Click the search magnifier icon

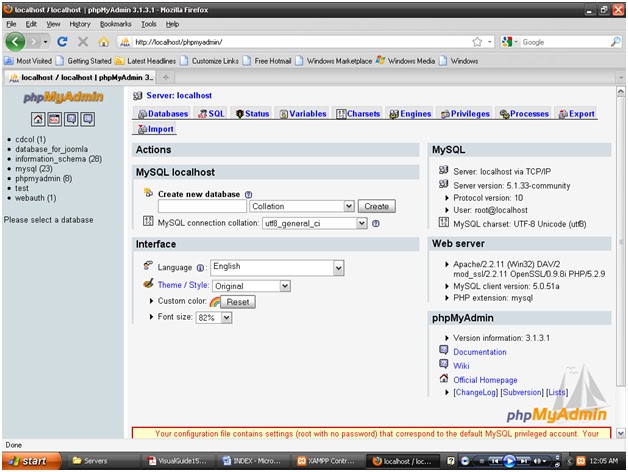616,42
